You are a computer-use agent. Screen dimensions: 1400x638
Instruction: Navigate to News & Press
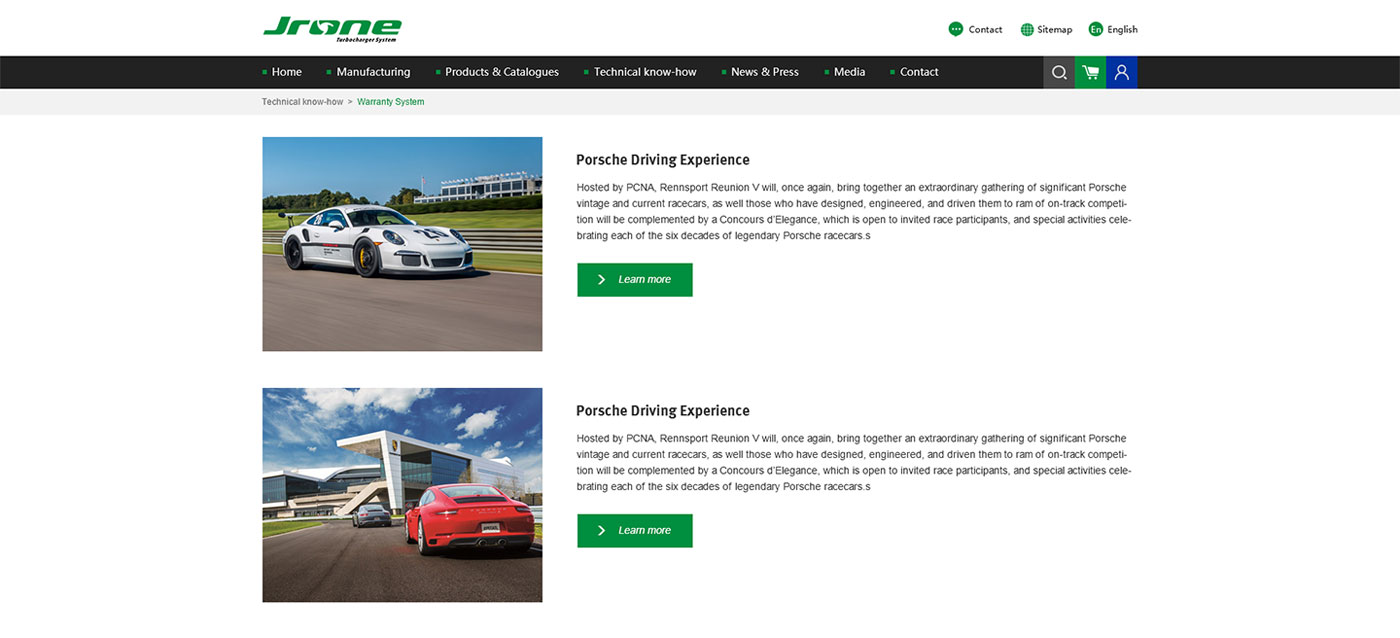(x=764, y=72)
